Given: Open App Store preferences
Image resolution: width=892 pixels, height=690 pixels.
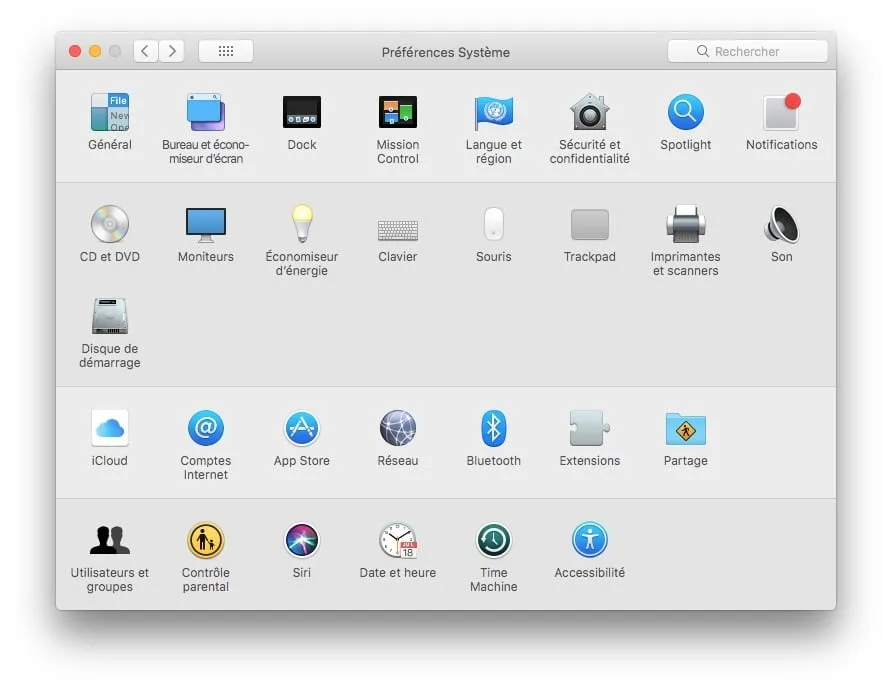Looking at the screenshot, I should tap(302, 428).
